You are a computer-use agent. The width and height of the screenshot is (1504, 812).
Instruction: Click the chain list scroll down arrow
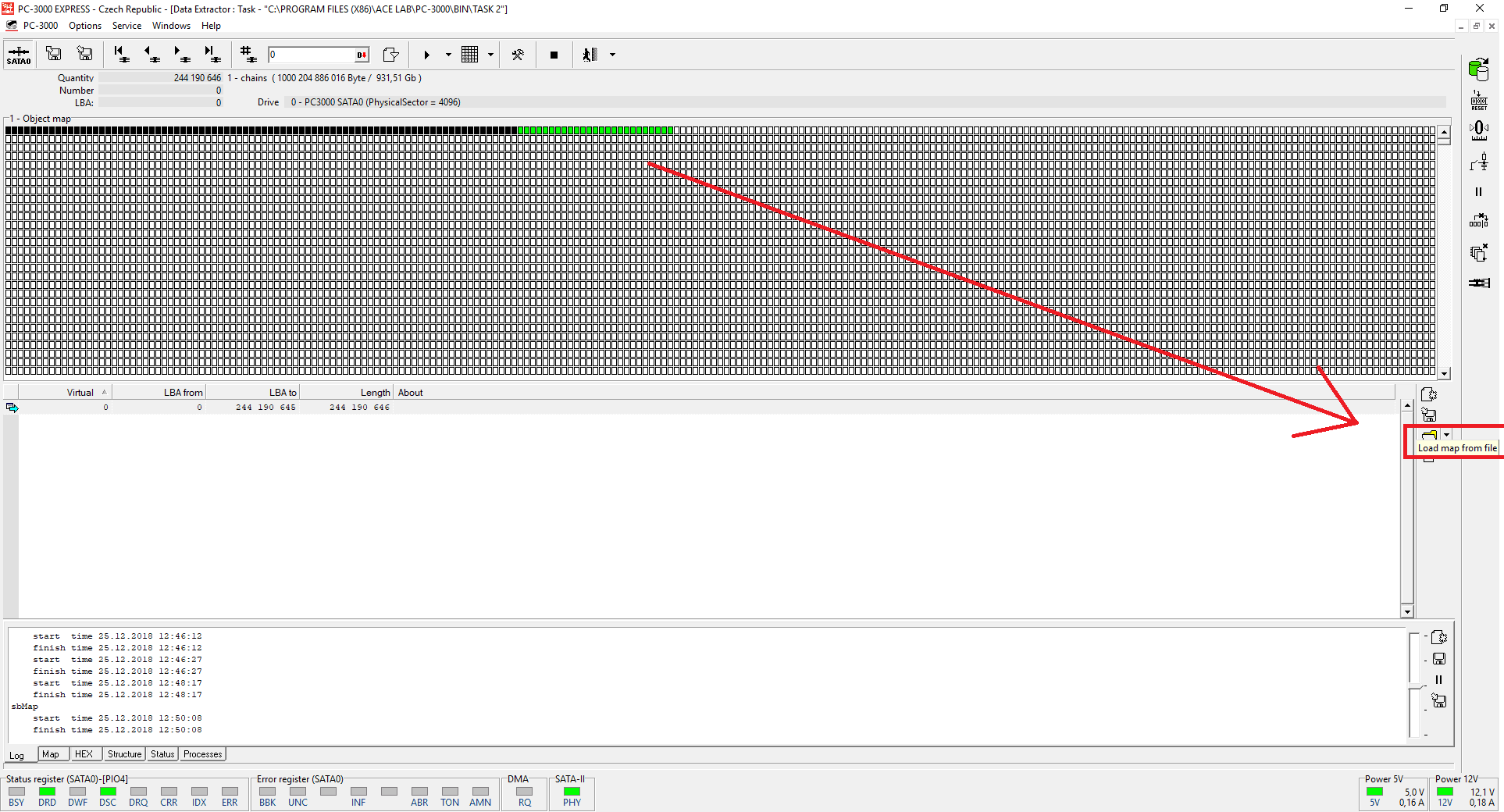click(x=1407, y=611)
